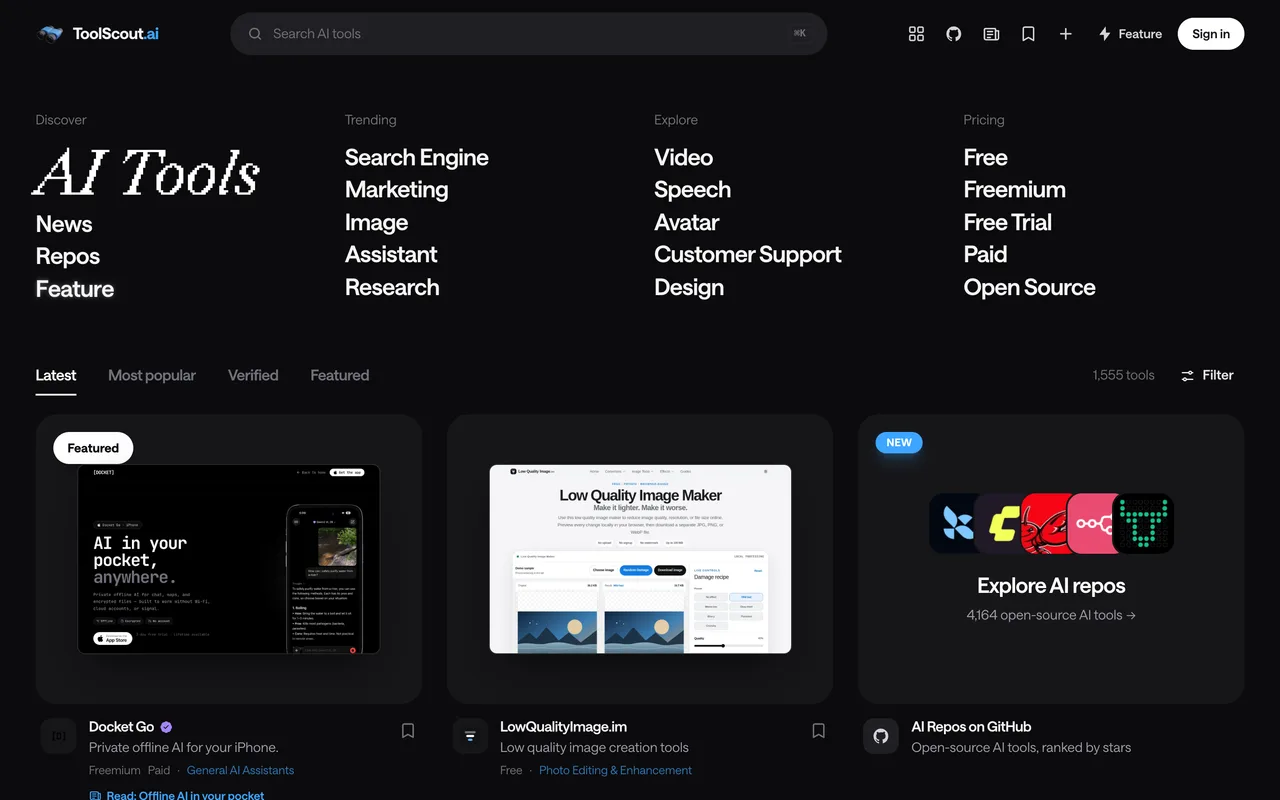Browse the Research trending category
Image resolution: width=1280 pixels, height=800 pixels.
click(x=392, y=287)
